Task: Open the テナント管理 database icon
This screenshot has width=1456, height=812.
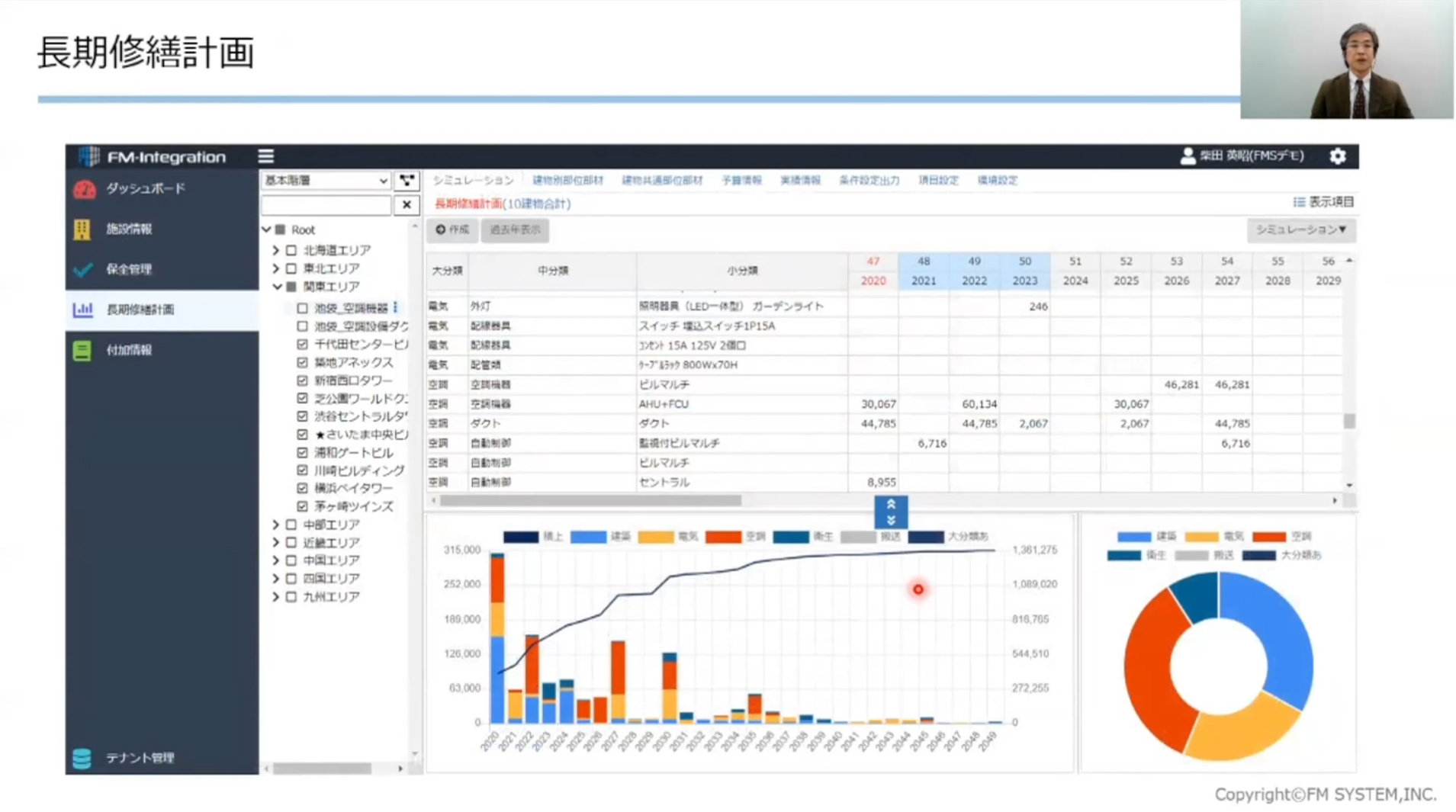Action: pyautogui.click(x=82, y=758)
